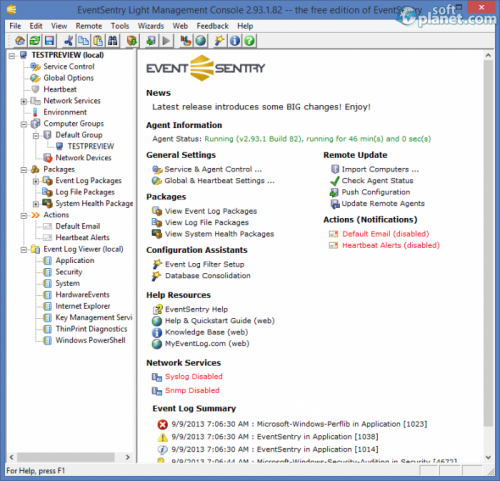The width and height of the screenshot is (500, 481).
Task: Click the icon next to Syslog Disabled
Action: 157,377
